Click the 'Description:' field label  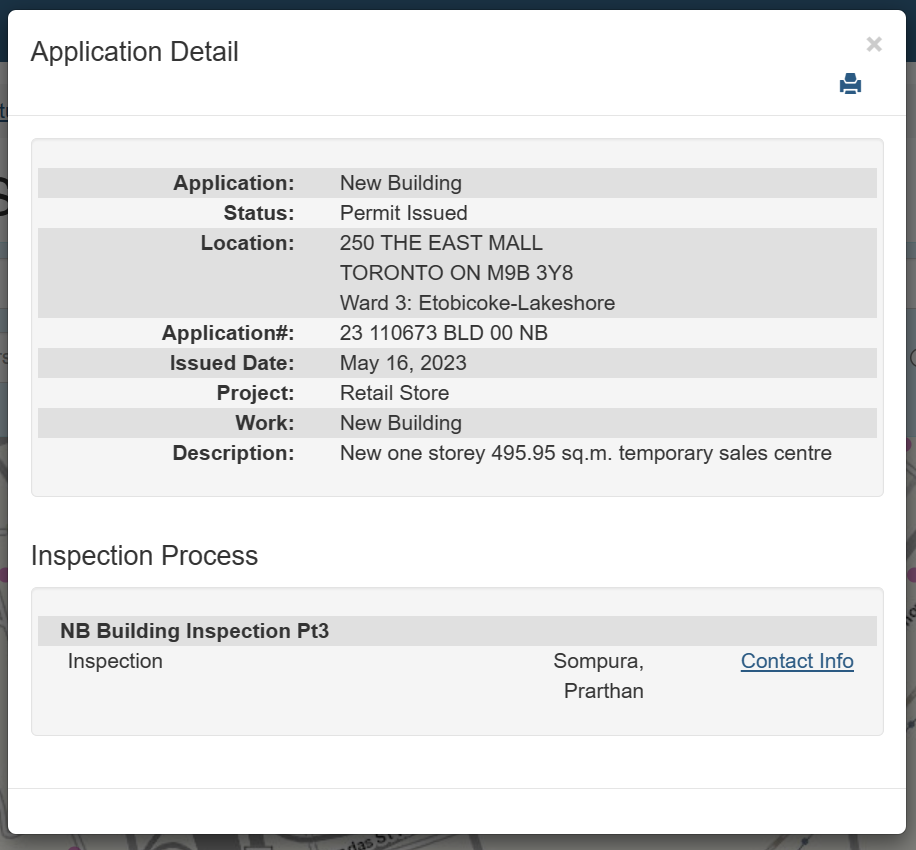pyautogui.click(x=233, y=453)
